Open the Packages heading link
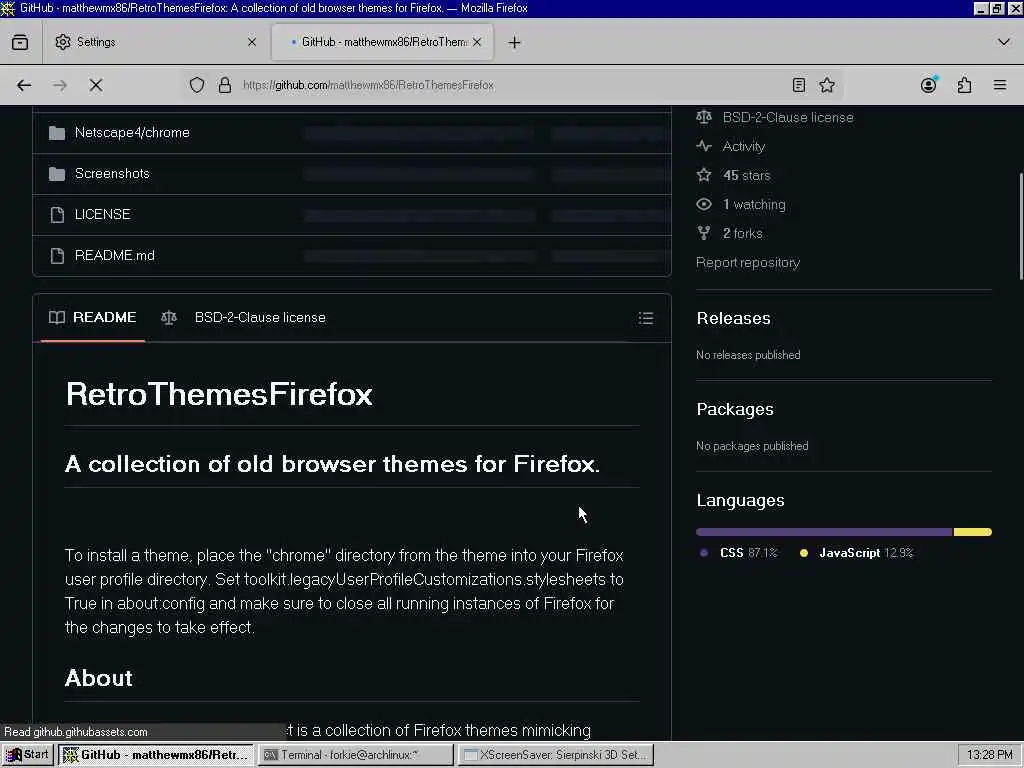 735,409
